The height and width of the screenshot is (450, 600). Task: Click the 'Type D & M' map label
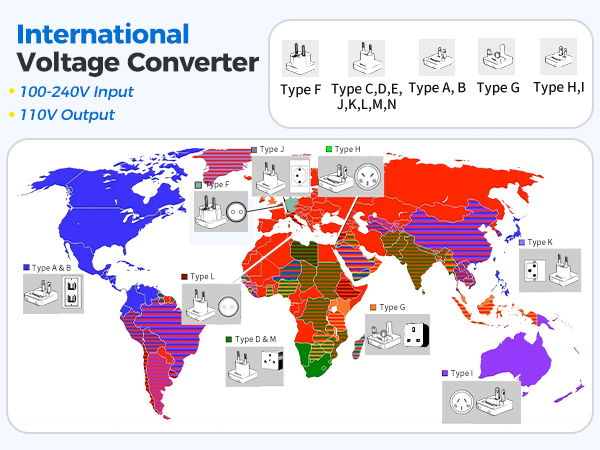[256, 339]
